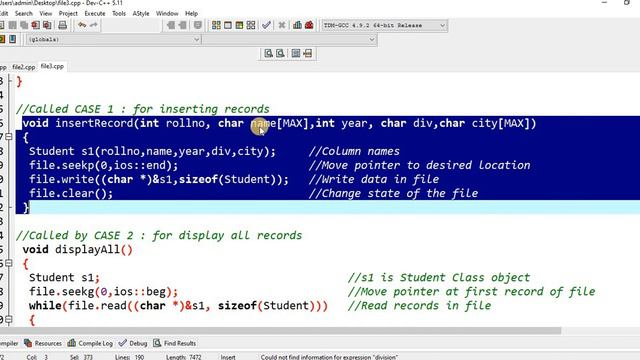Click the first magnifier search icon
Image resolution: width=640 pixels, height=360 pixels.
point(268,53)
